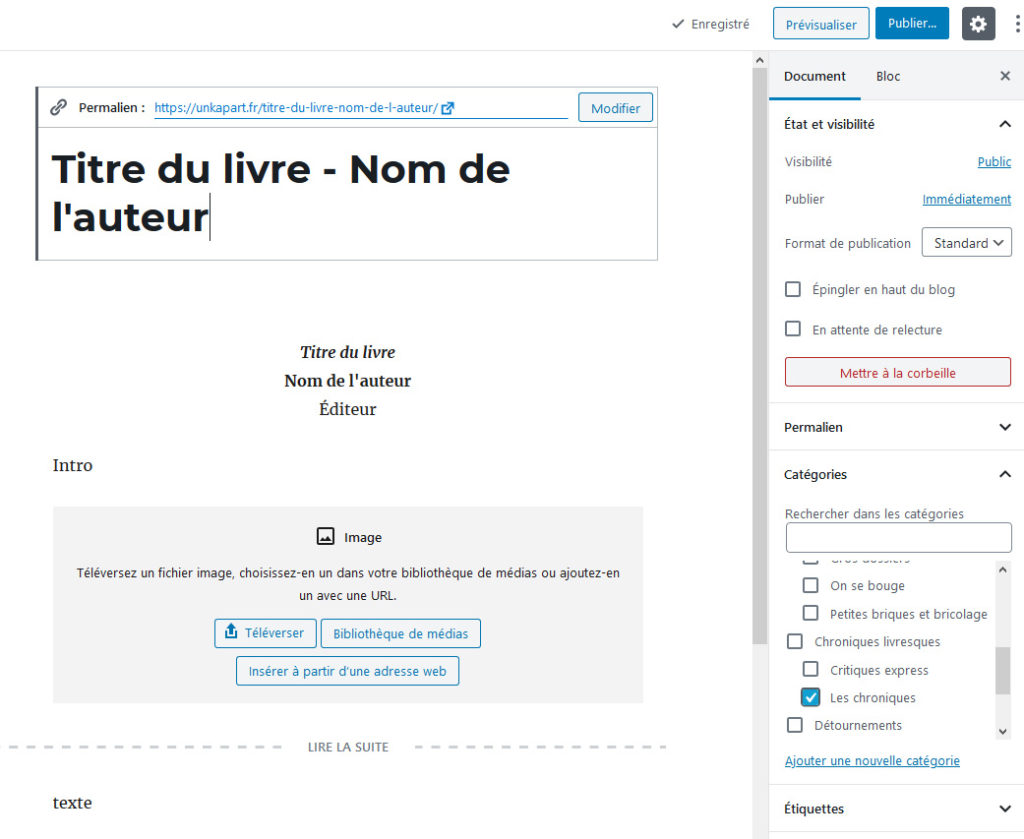Viewport: 1024px width, 839px height.
Task: Click Ajouter une nouvelle catégorie link
Action: pyautogui.click(x=872, y=761)
